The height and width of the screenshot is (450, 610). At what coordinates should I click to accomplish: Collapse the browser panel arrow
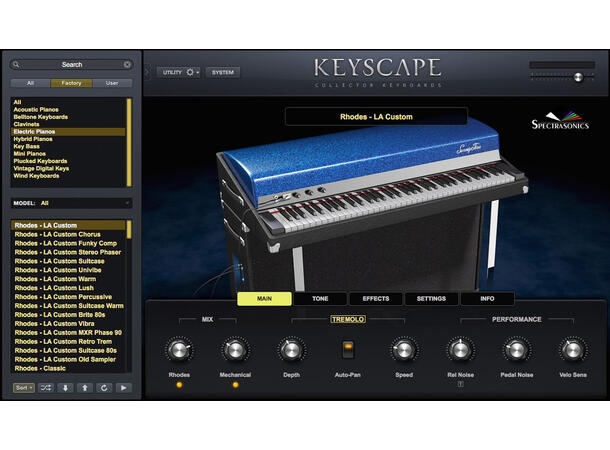point(147,72)
